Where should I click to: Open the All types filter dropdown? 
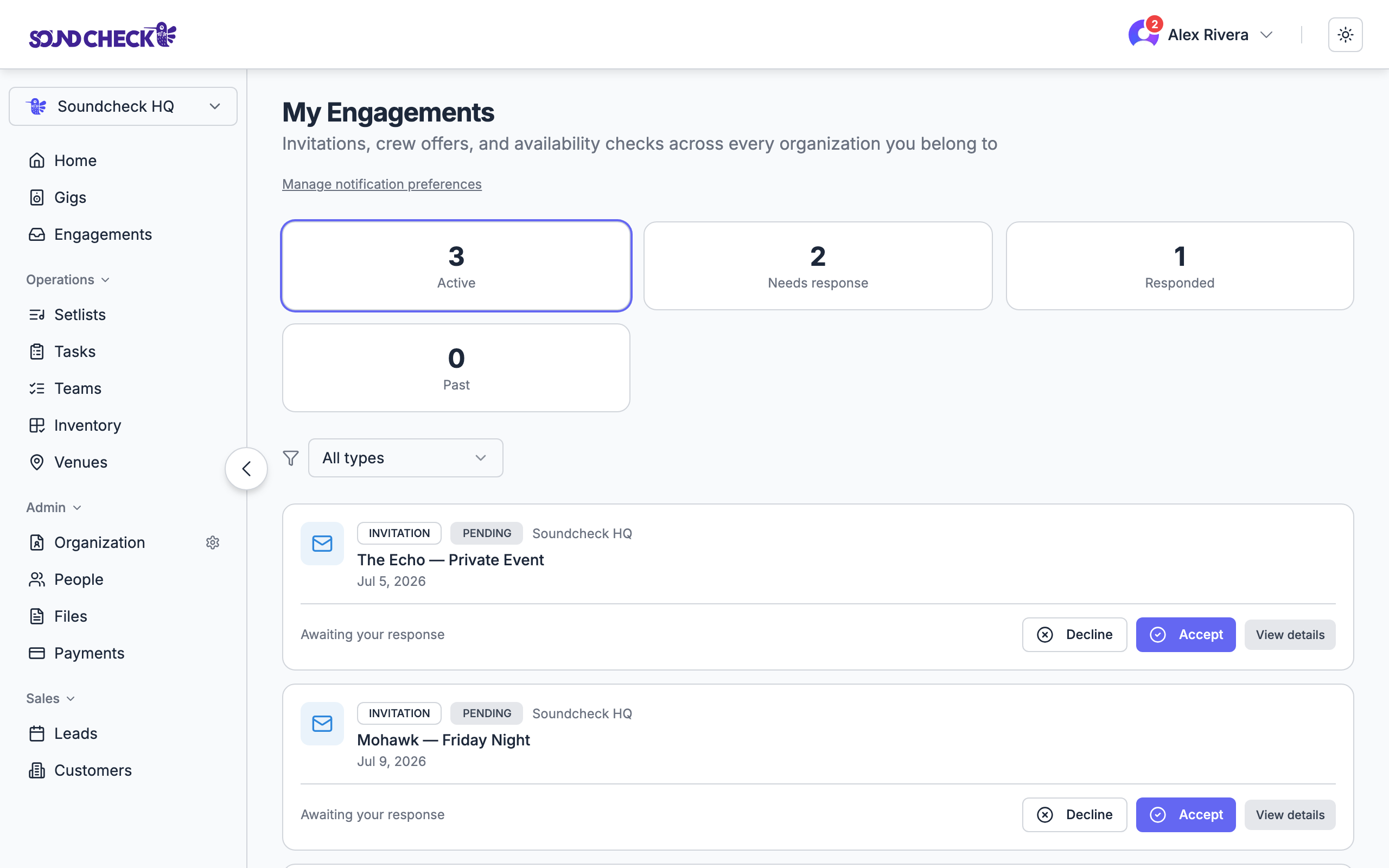[405, 458]
